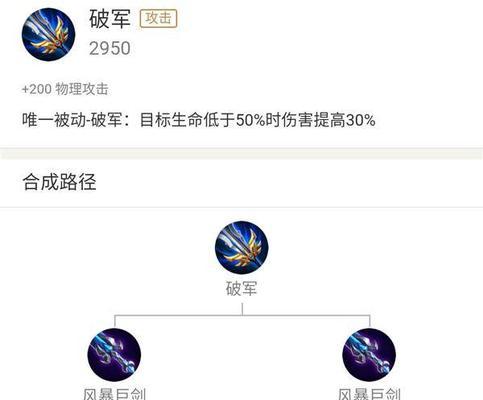Tap the 物理攻击 attribute words
Viewport: 483px width, 400px height.
click(x=82, y=89)
